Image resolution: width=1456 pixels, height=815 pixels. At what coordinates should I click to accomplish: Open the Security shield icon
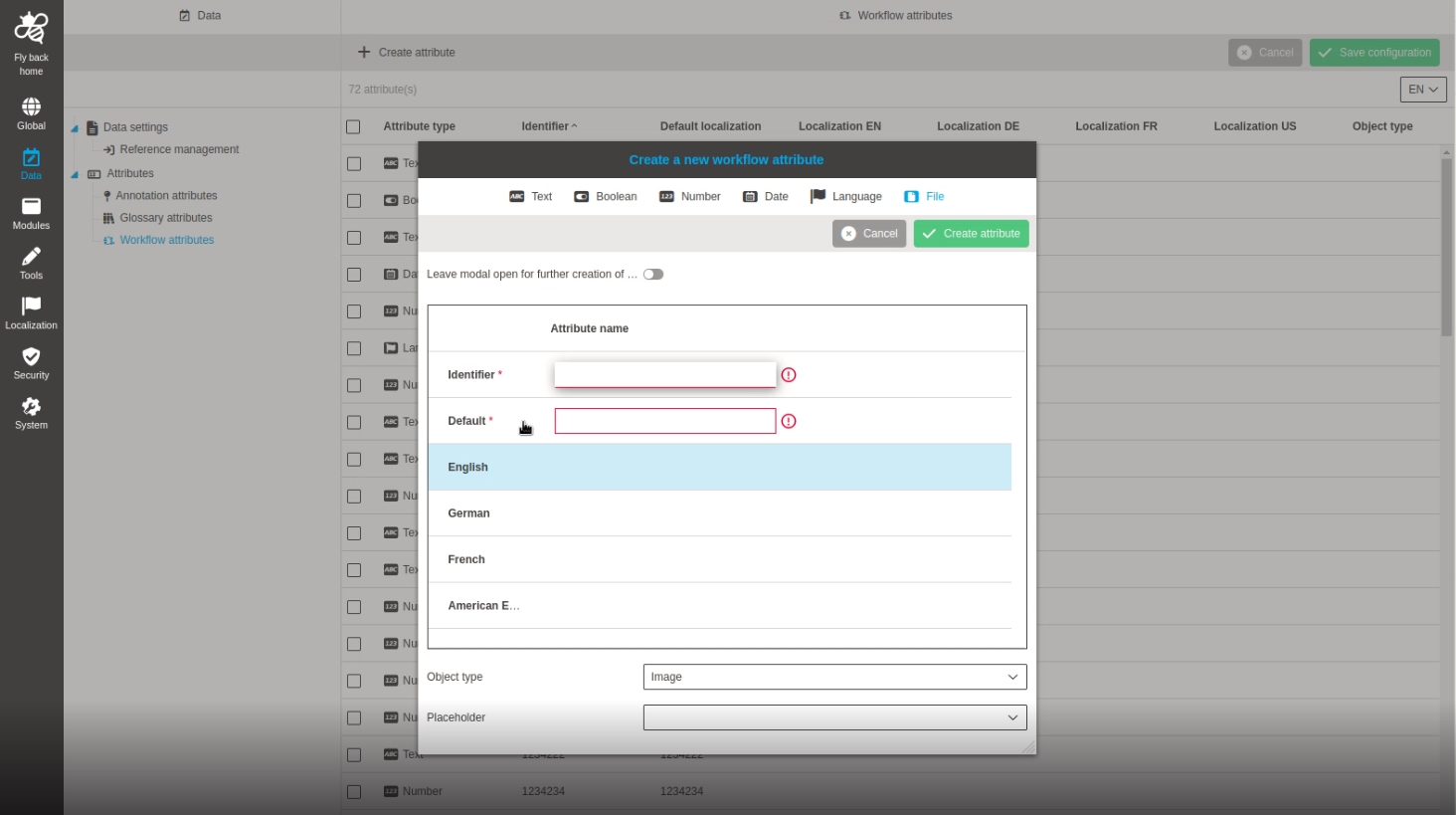(x=31, y=356)
